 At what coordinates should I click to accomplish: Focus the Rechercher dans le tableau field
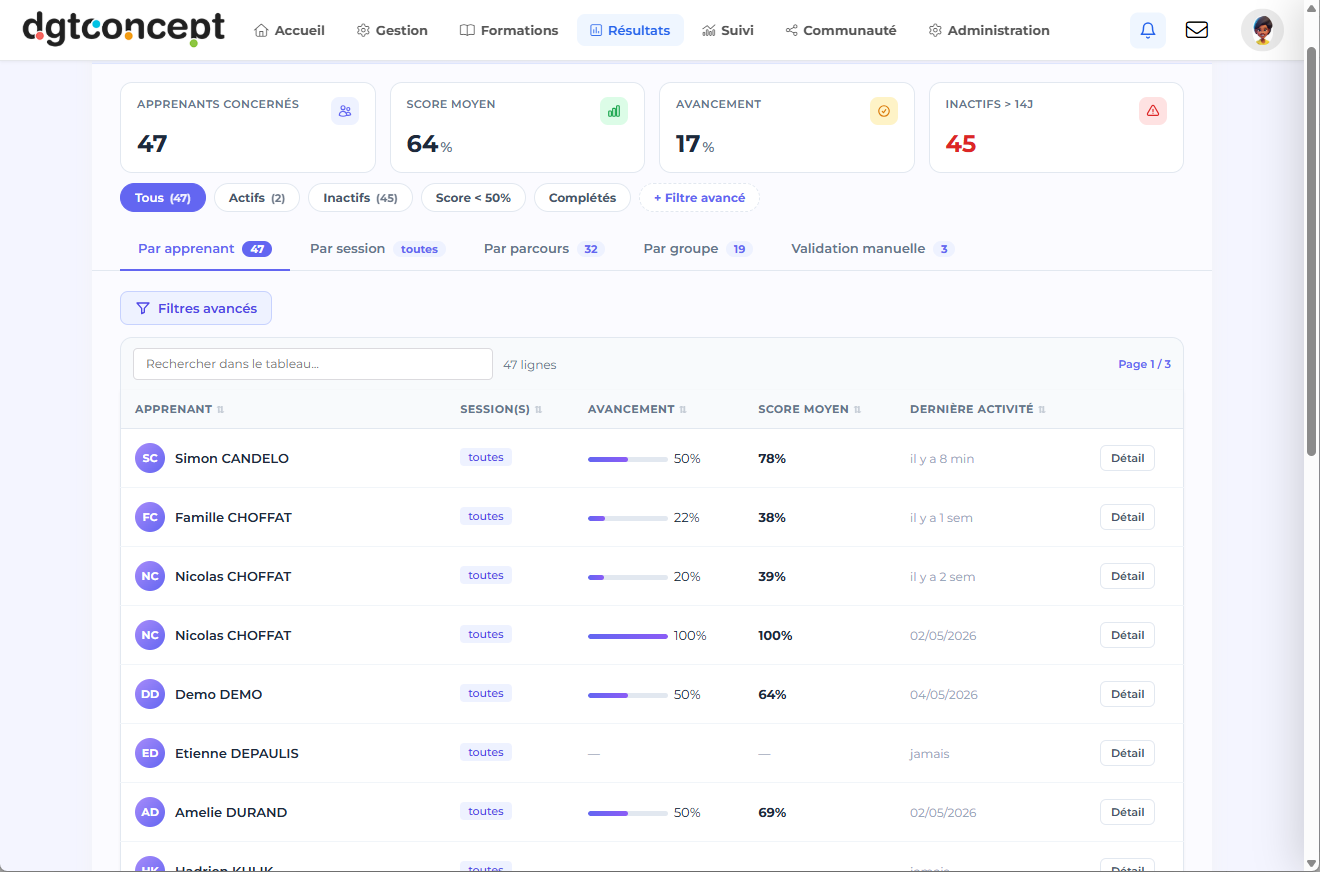click(x=313, y=364)
